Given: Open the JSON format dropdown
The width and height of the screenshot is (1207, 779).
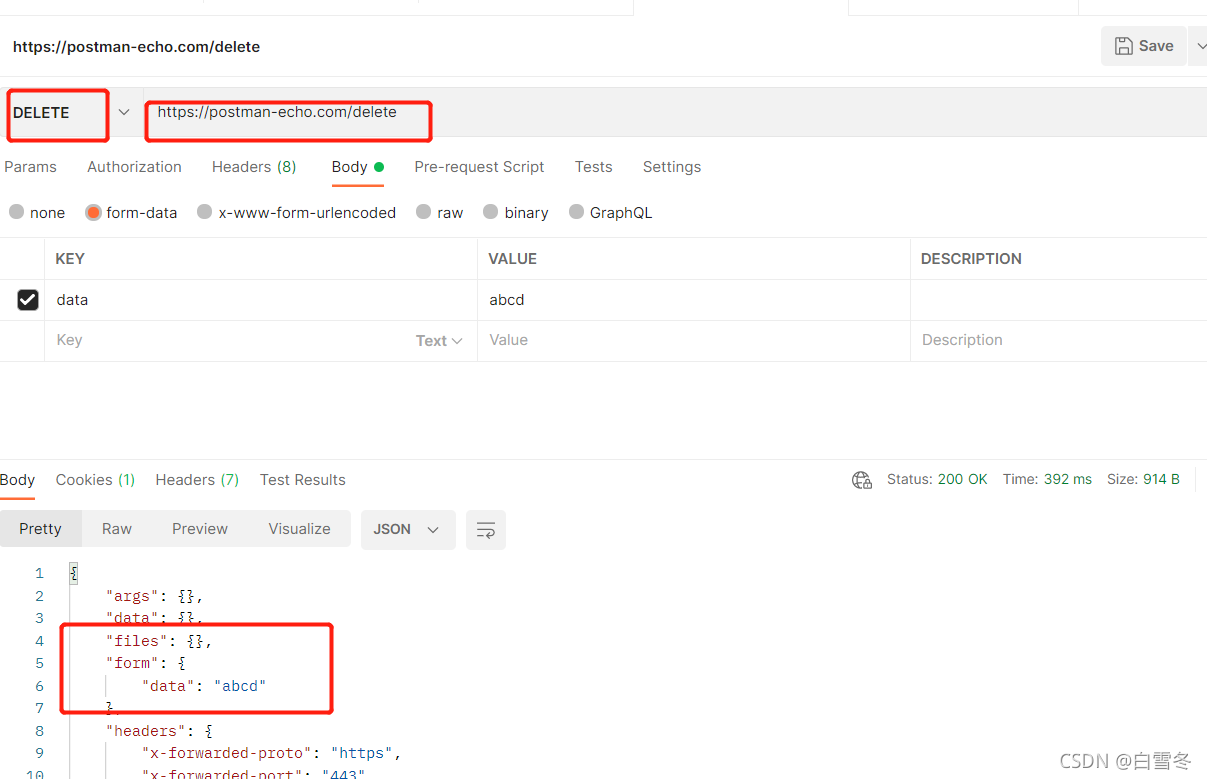Looking at the screenshot, I should pos(408,529).
